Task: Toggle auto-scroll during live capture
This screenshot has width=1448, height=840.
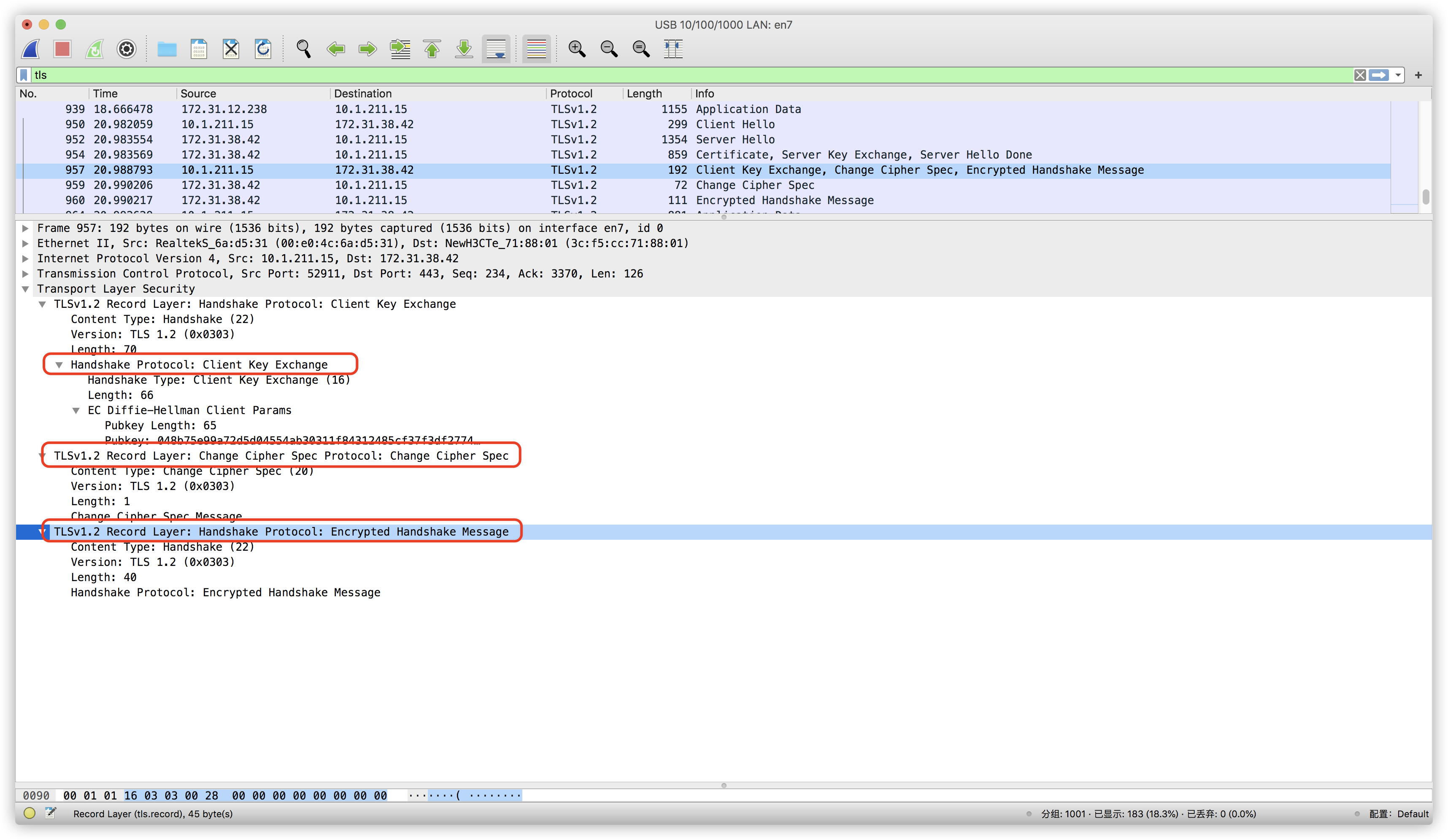Action: pos(495,49)
